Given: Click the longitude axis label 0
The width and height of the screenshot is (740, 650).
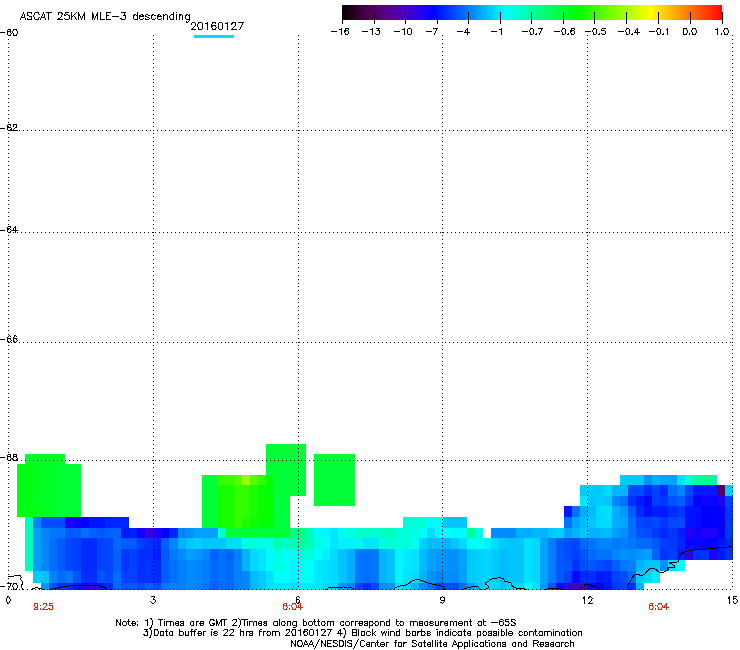Looking at the screenshot, I should click(8, 600).
